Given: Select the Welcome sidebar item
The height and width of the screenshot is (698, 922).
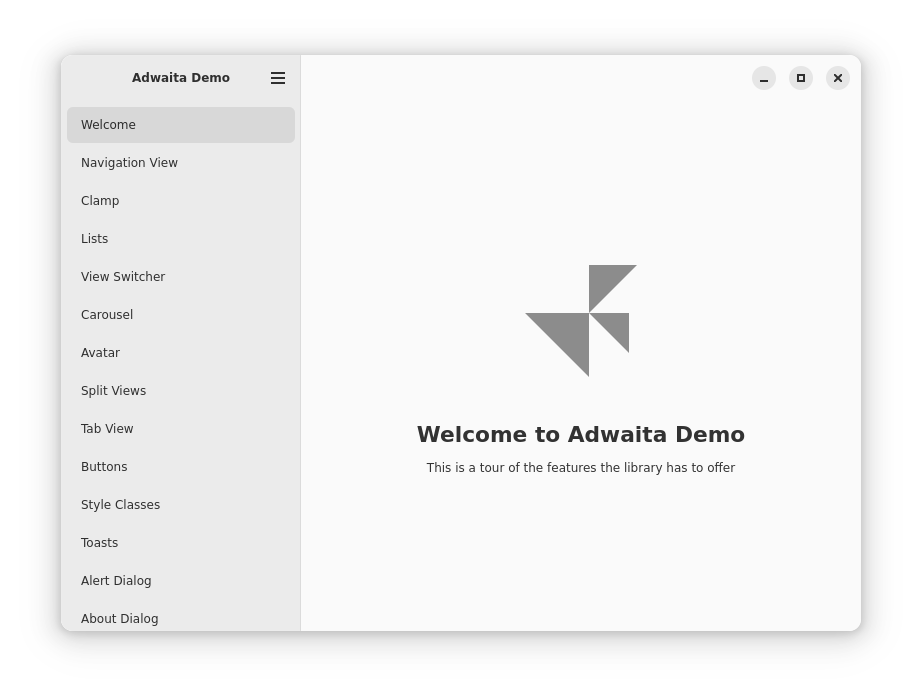Looking at the screenshot, I should [x=180, y=125].
